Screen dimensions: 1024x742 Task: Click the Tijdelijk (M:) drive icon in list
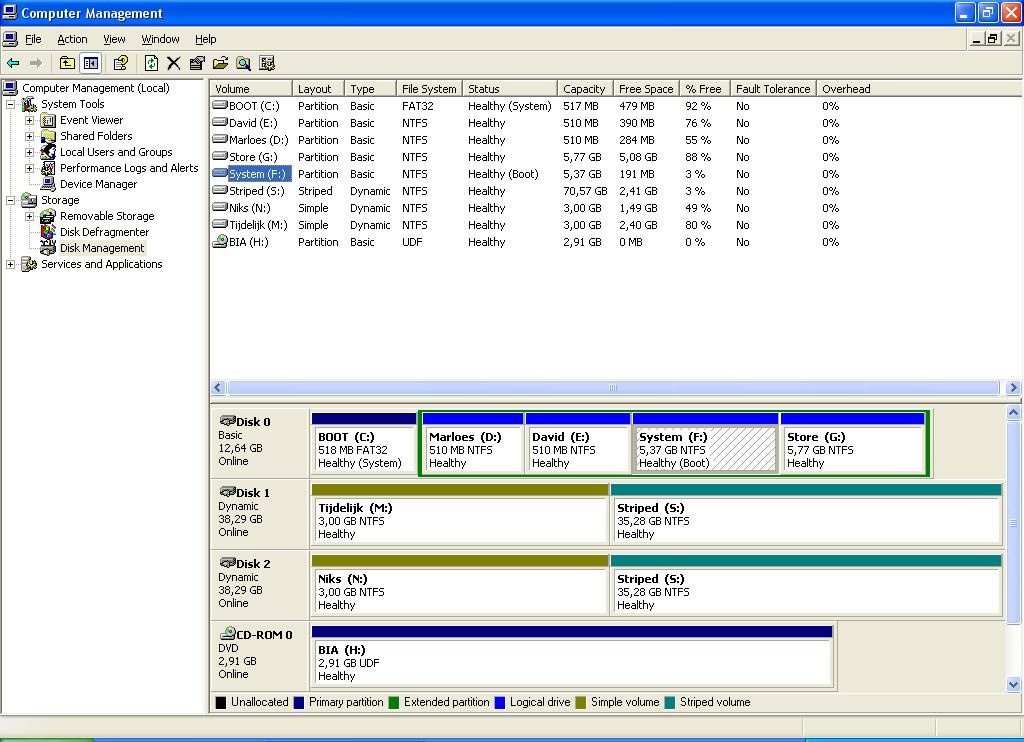point(219,225)
